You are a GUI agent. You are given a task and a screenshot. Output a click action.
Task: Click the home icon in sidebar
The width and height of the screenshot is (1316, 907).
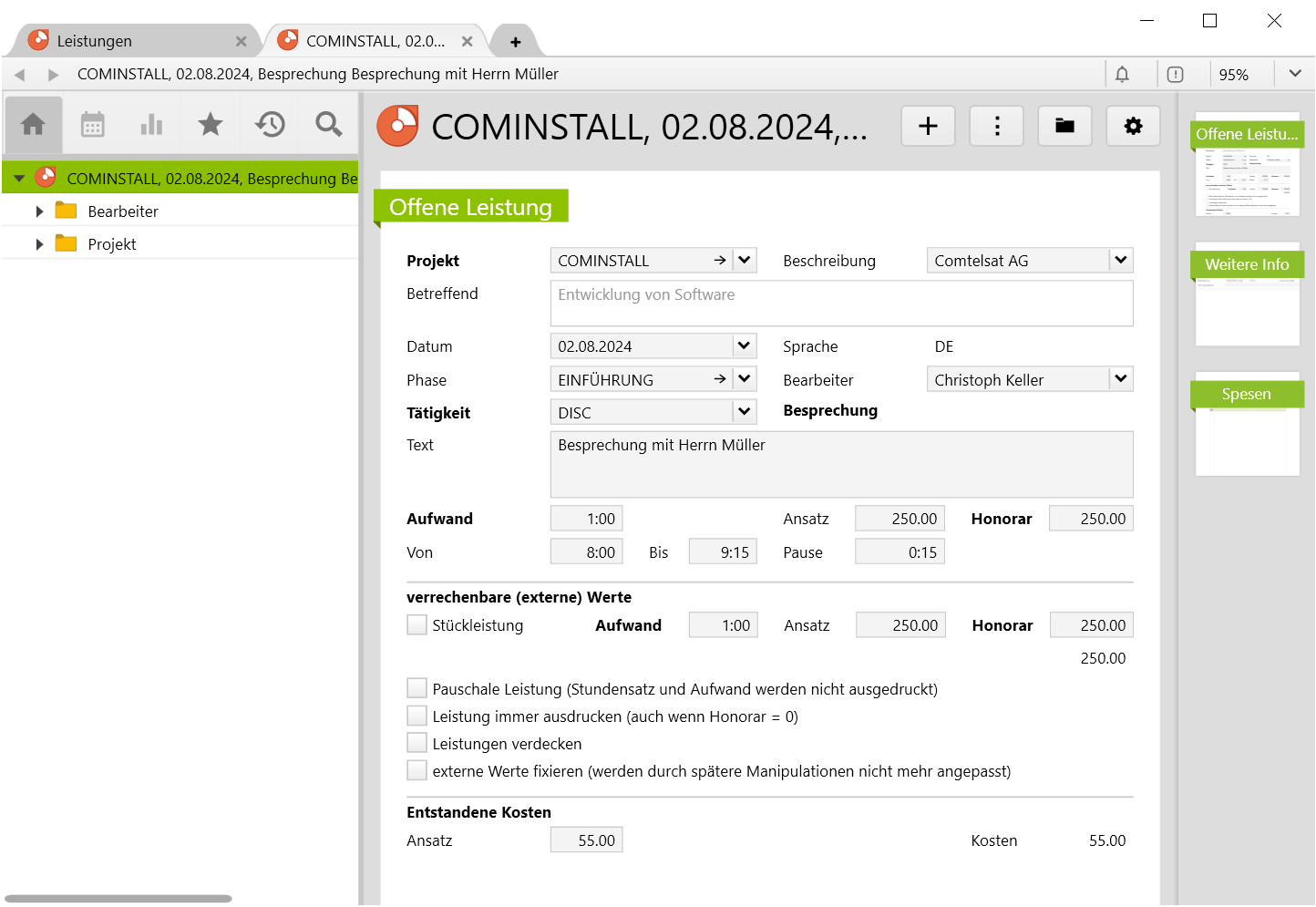(x=34, y=124)
